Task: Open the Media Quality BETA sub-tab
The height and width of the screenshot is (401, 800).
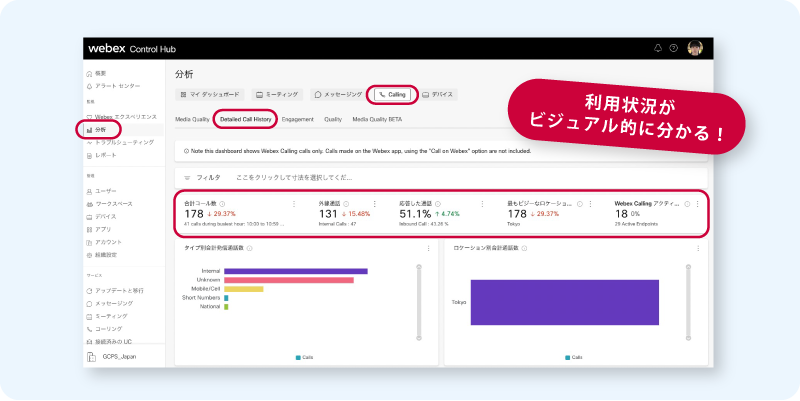Action: point(377,119)
